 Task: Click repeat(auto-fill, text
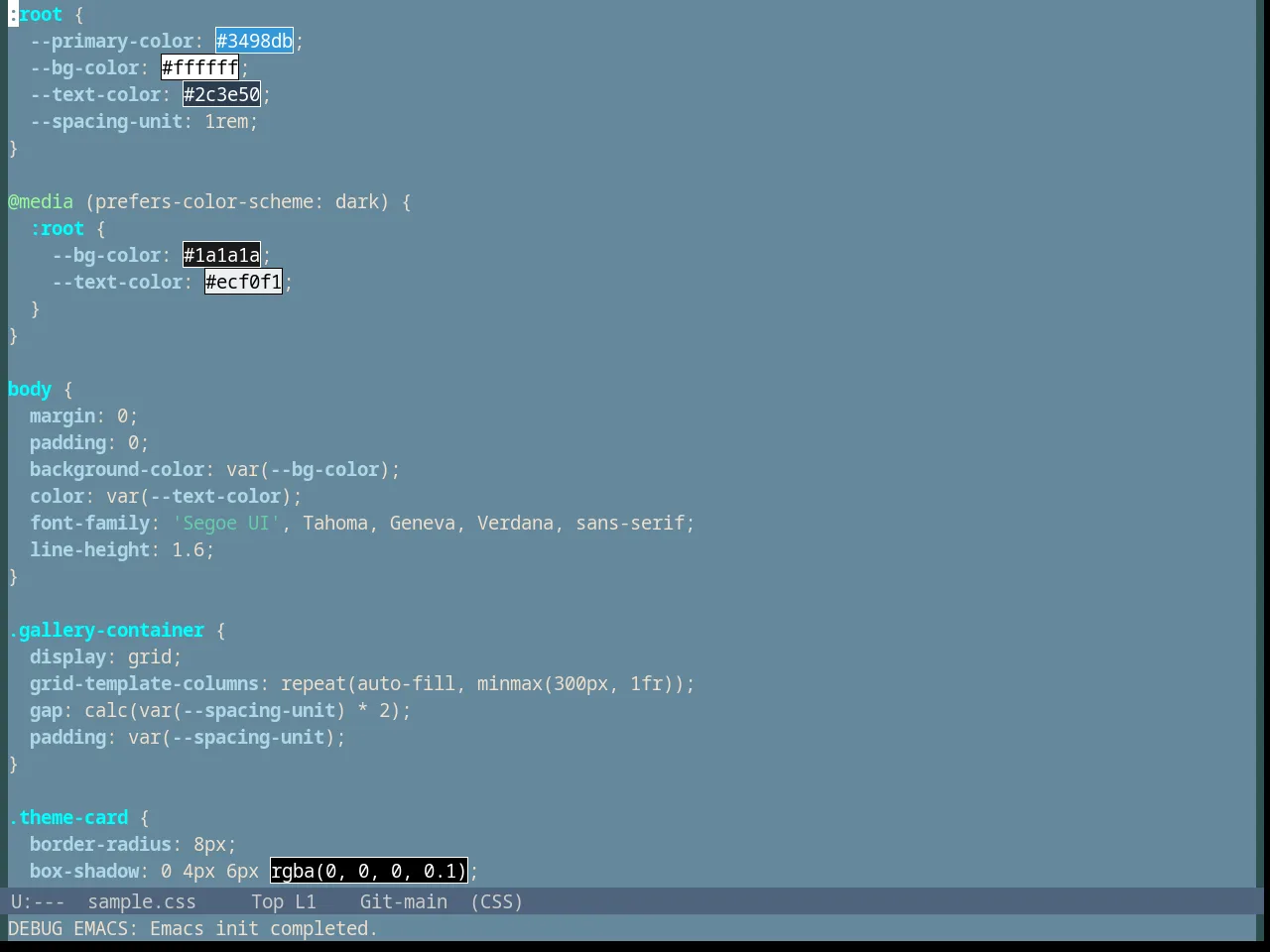pyautogui.click(x=374, y=683)
